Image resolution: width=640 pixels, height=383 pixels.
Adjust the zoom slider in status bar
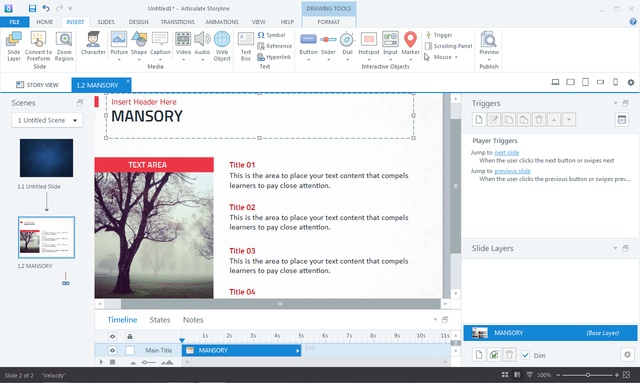587,375
